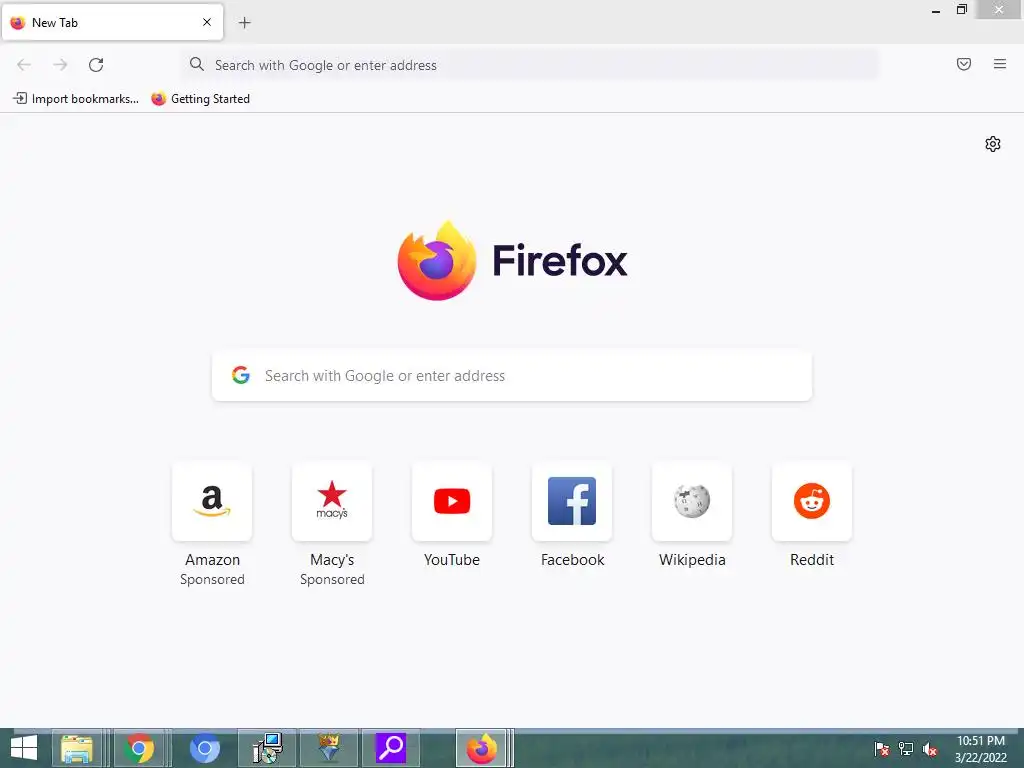Open the Facebook shortcut tile
1024x768 pixels.
click(572, 502)
